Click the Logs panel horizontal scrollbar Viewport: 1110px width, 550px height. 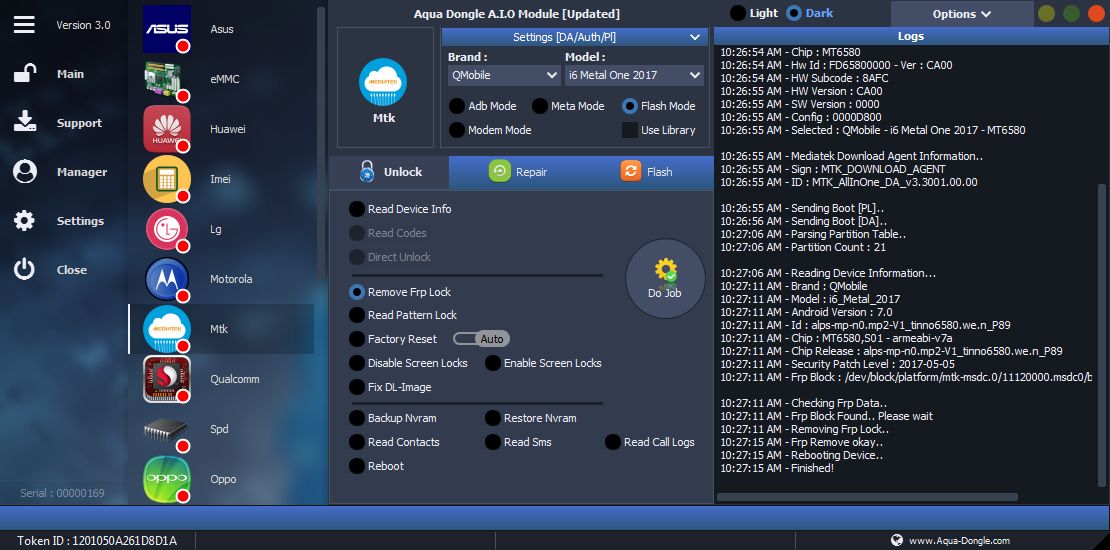pyautogui.click(x=867, y=497)
